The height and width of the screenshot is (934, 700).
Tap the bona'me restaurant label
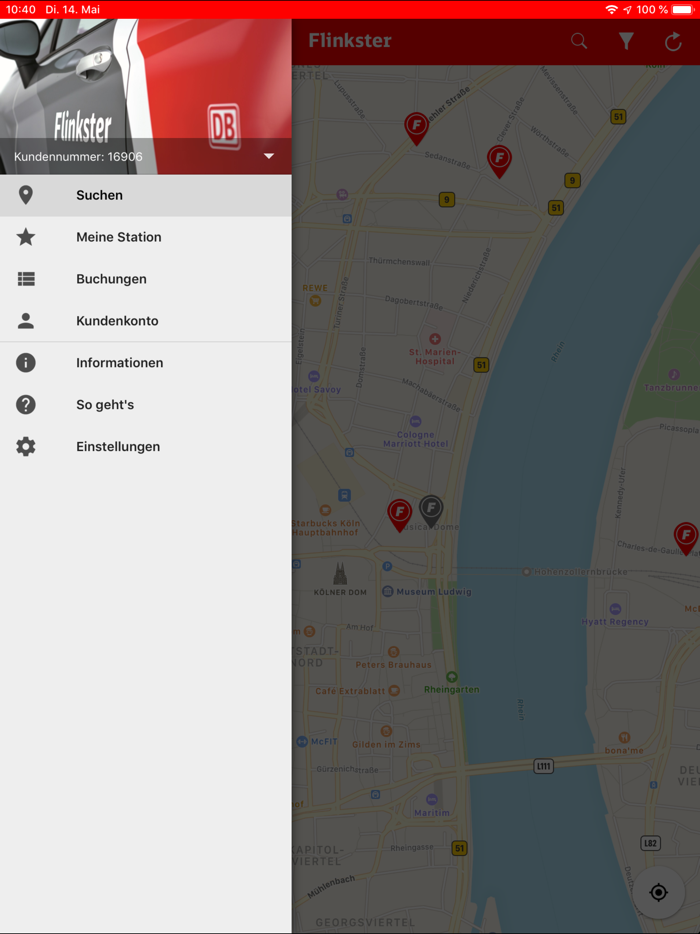[624, 750]
